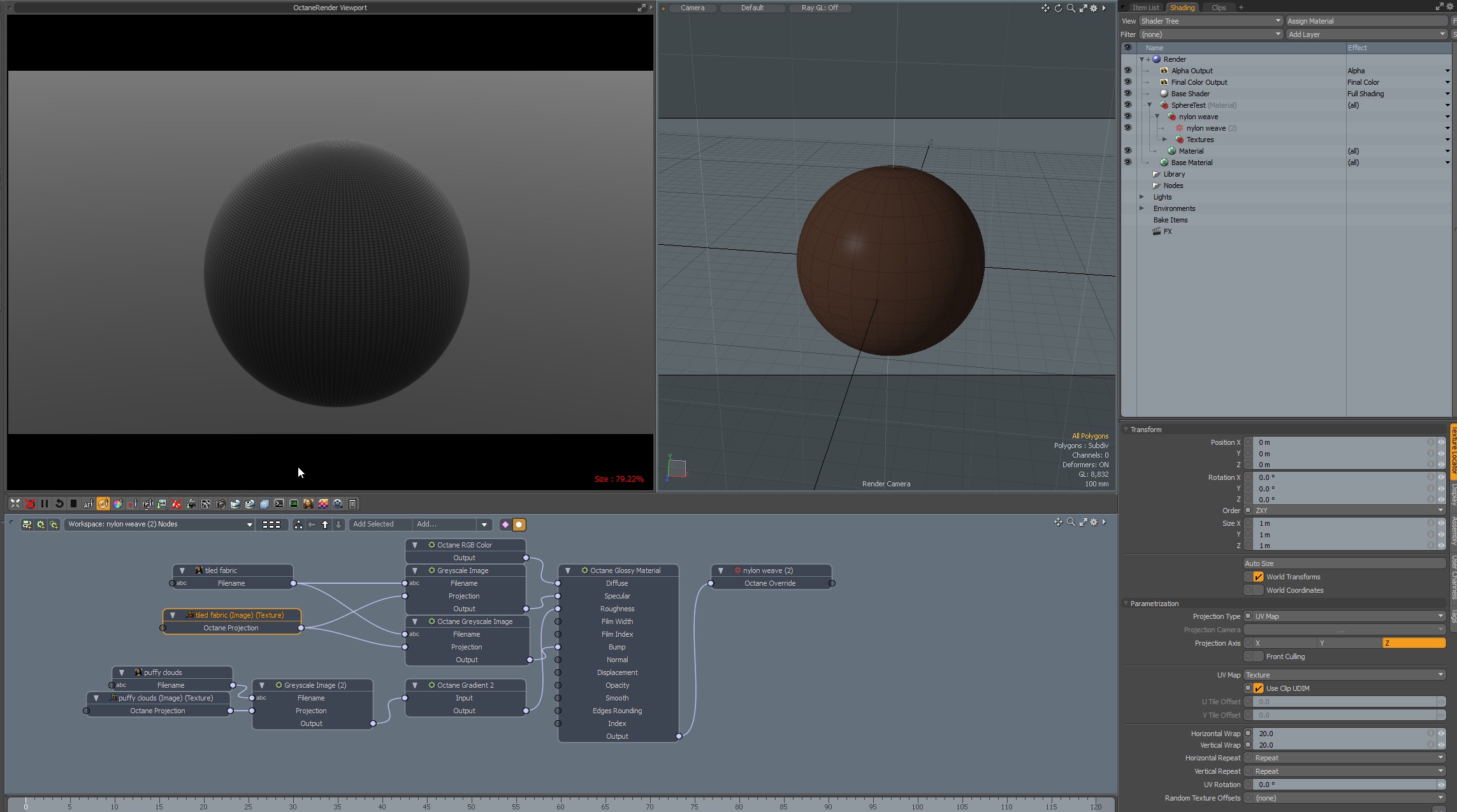1457x812 pixels.
Task: Toggle World Transforms checkbox
Action: [x=1258, y=577]
